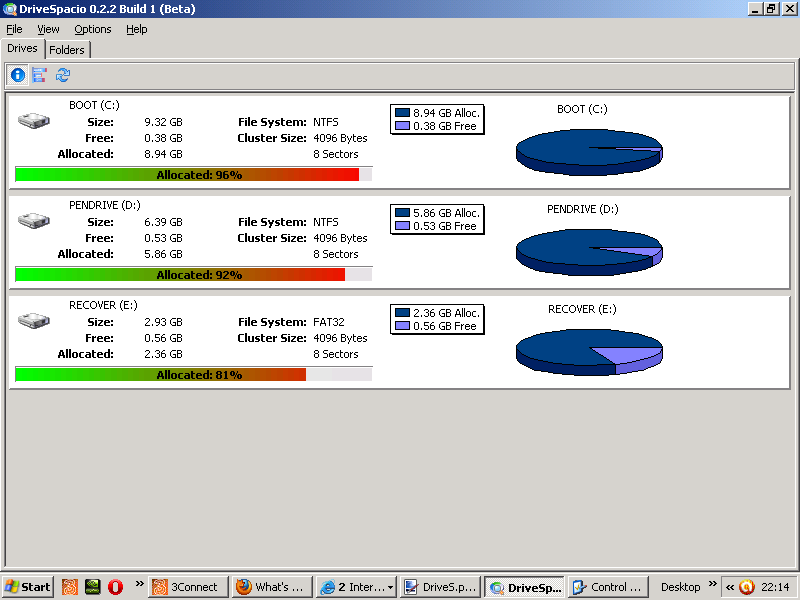Click the 8.94 GB Alloc. legend swatch
This screenshot has width=800, height=600.
(402, 113)
